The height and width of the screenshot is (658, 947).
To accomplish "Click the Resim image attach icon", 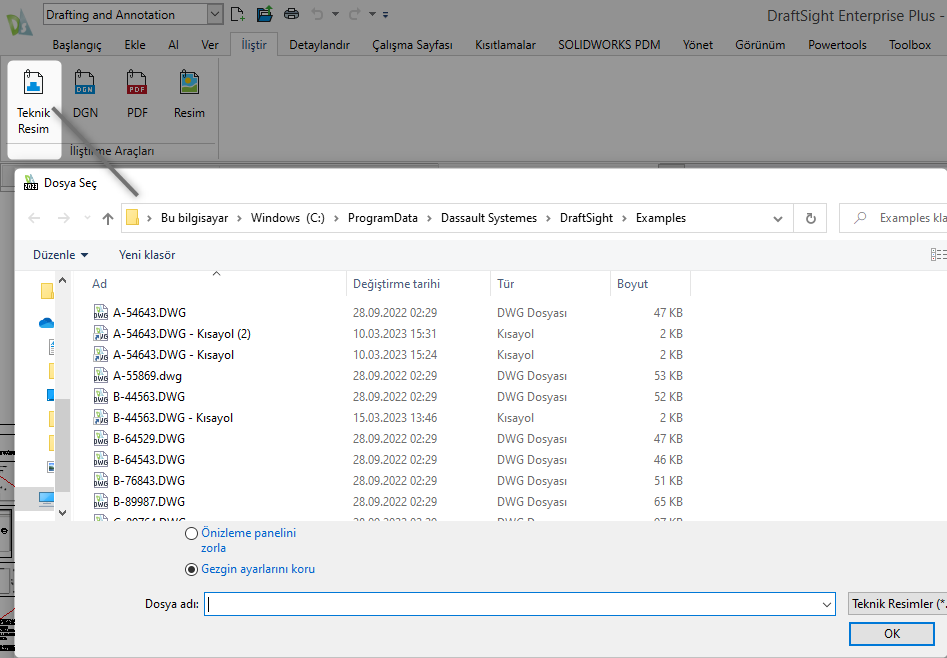I will (189, 83).
